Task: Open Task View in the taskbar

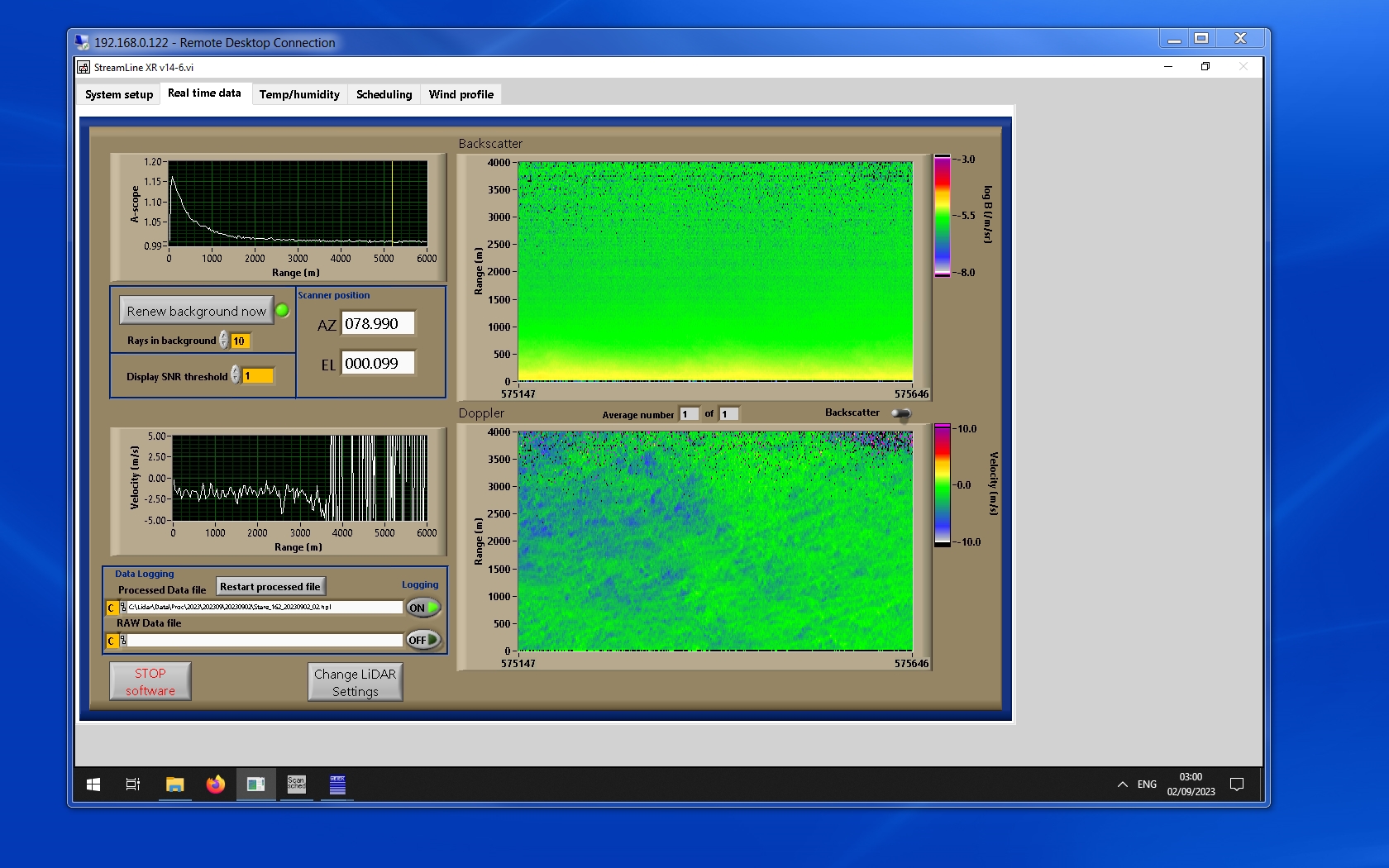Action: coord(132,785)
